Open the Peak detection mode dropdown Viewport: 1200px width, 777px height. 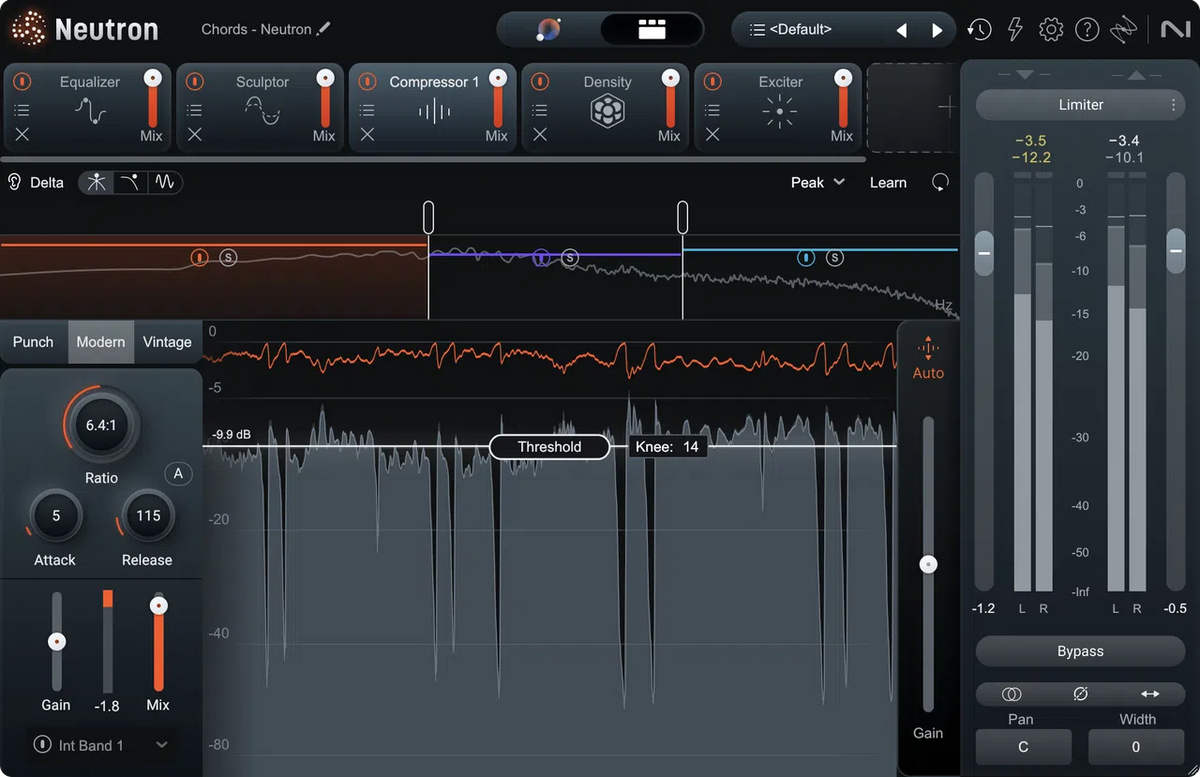818,182
